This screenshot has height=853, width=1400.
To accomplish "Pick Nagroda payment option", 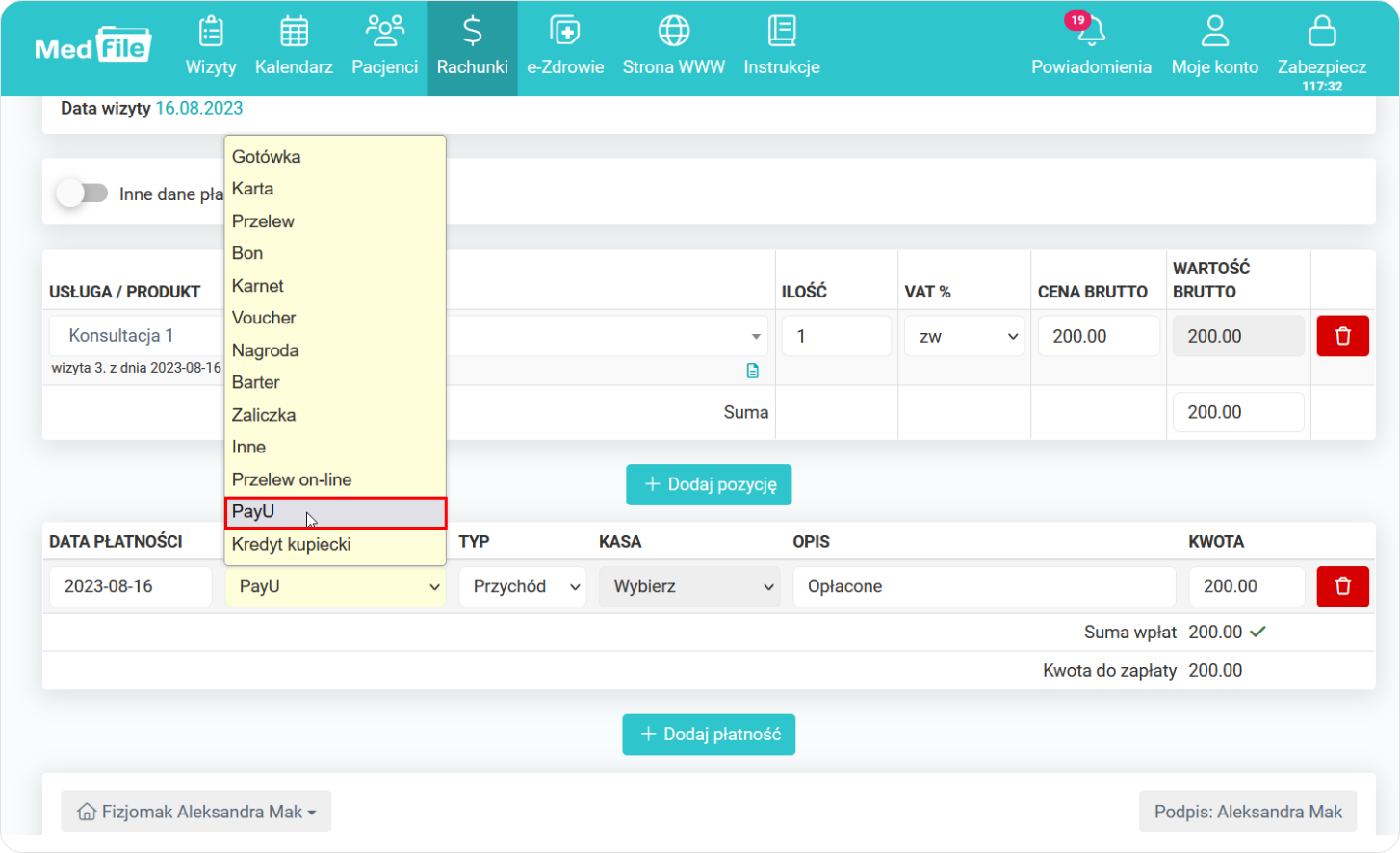I will [x=335, y=350].
